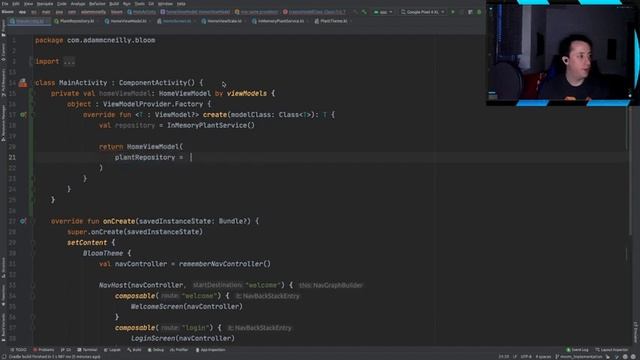Screen dimensions: 640x360
Task: Click the UTF-8 encoding status entry
Action: (526, 357)
